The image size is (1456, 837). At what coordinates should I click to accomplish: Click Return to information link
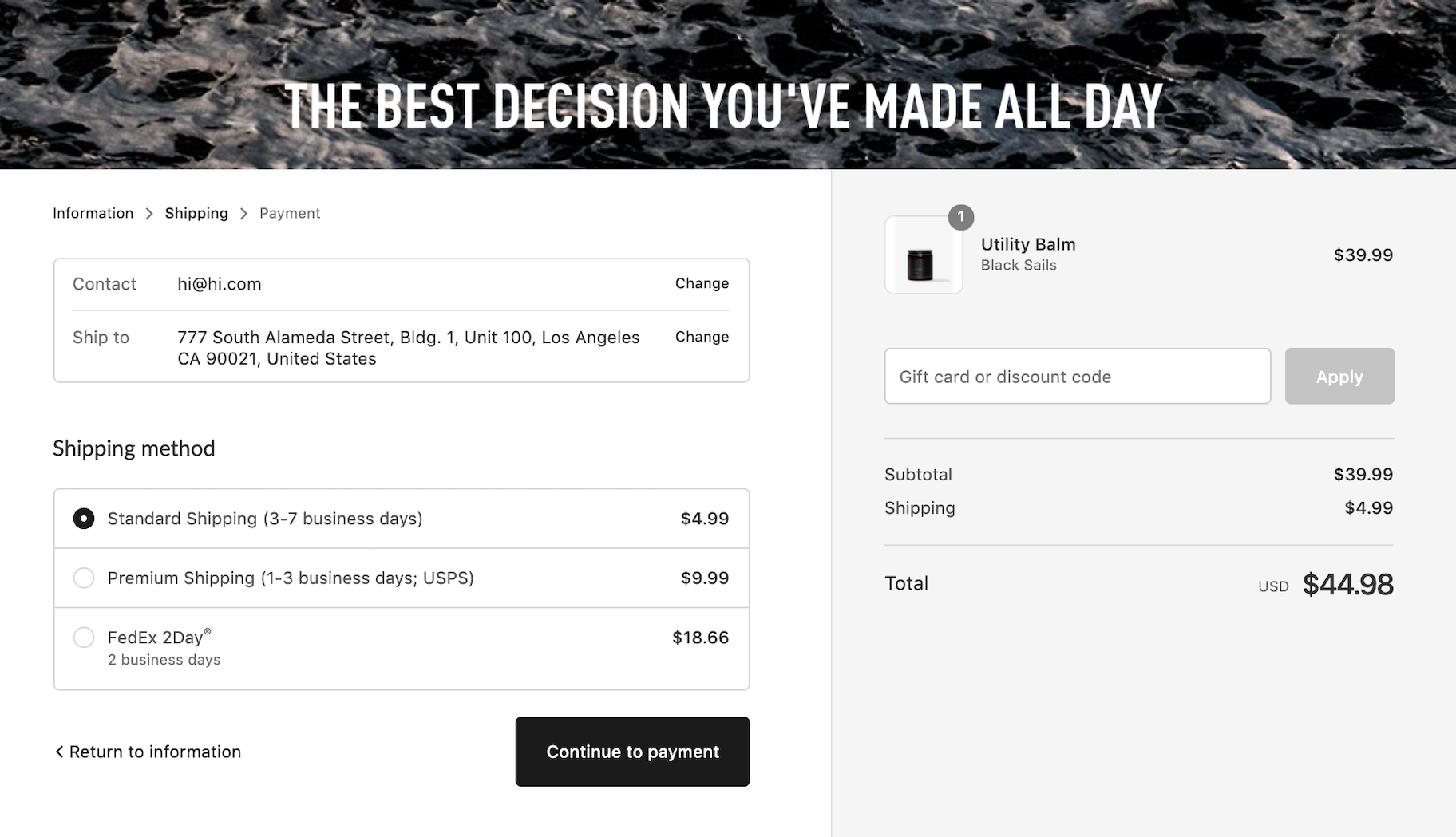tap(155, 752)
